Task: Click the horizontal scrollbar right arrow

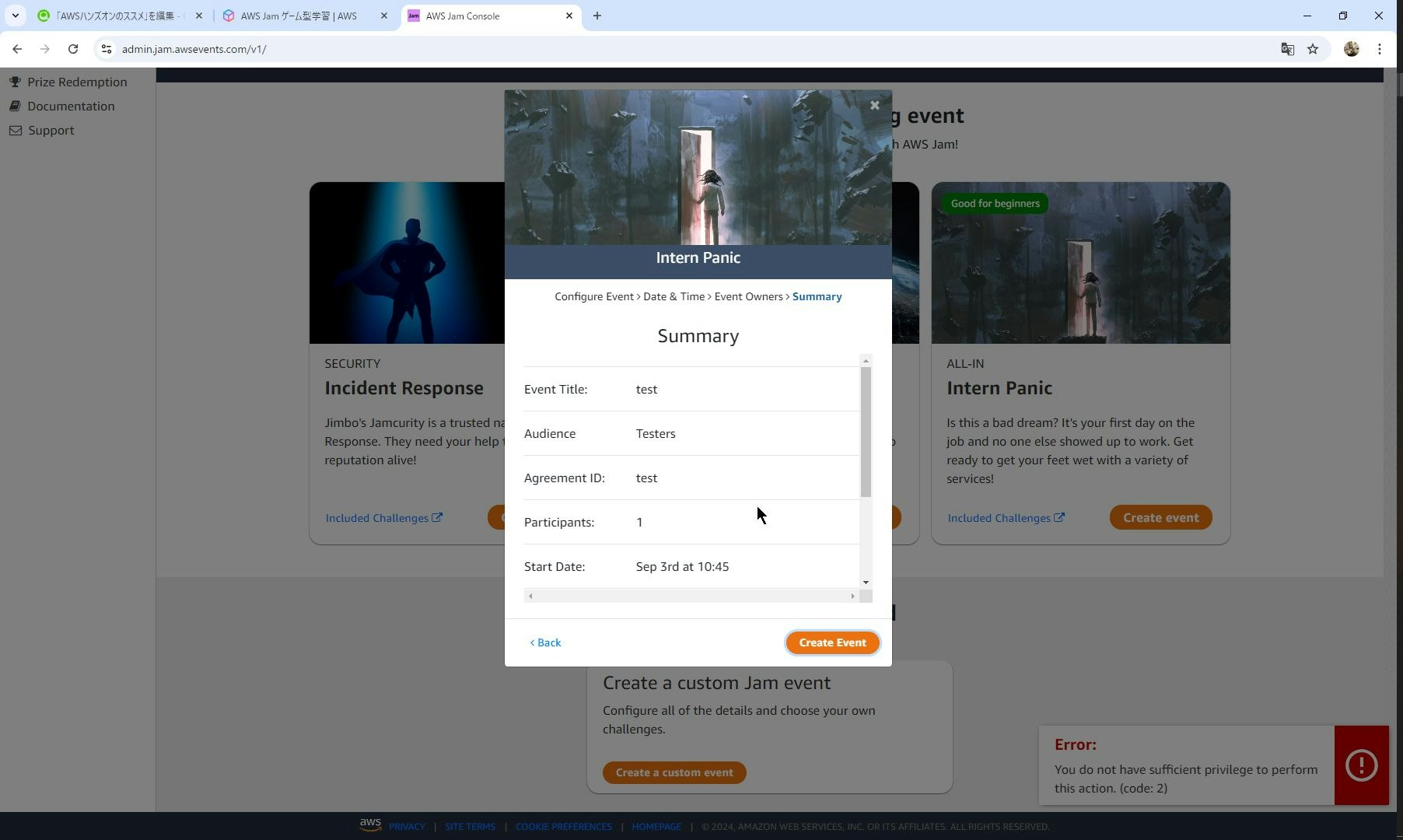Action: [852, 597]
